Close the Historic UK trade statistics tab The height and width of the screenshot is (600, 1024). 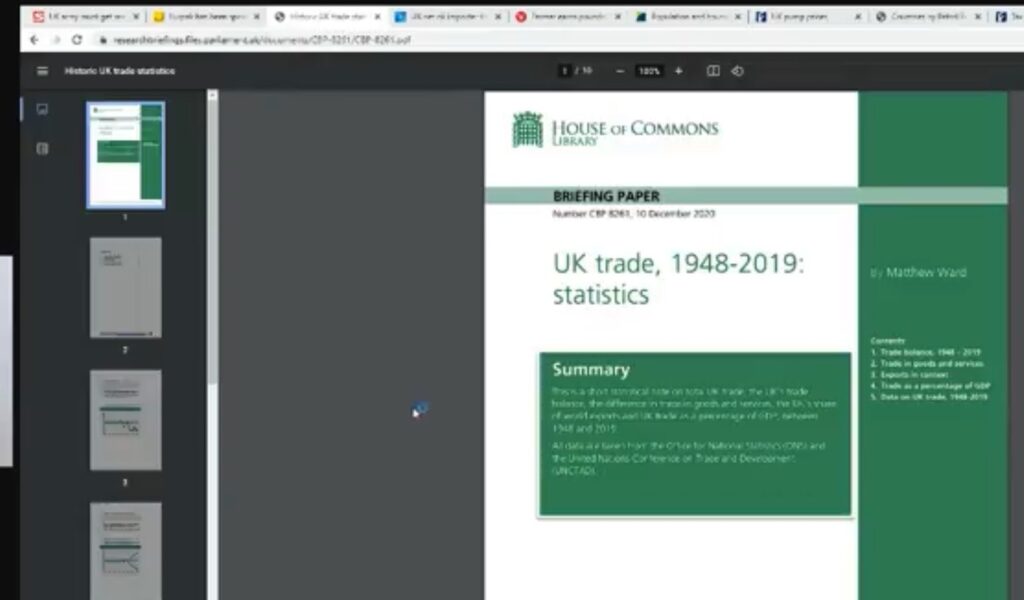(x=377, y=17)
